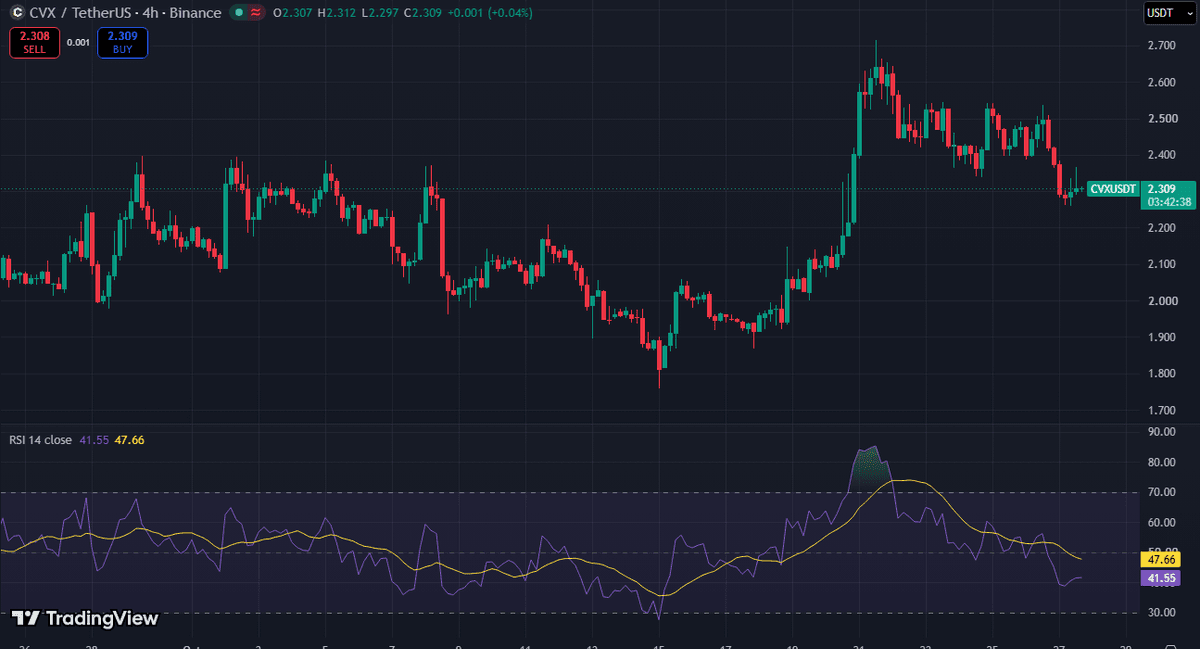Click the 03:42:38 candle countdown

tap(1169, 202)
